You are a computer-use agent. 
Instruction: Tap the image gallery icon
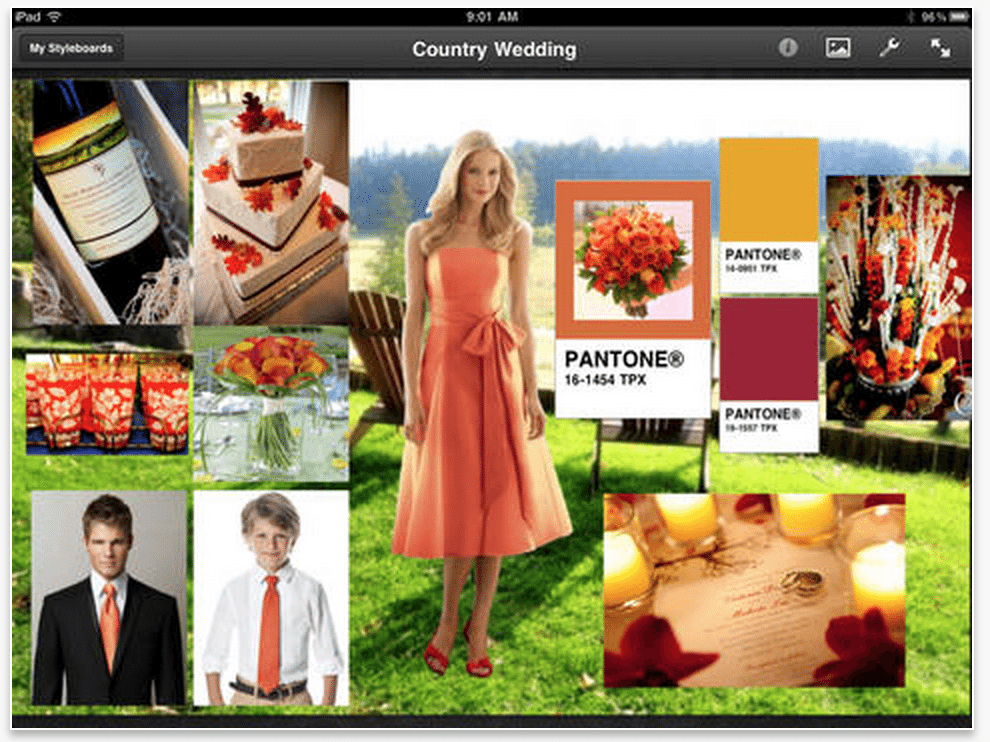(837, 48)
